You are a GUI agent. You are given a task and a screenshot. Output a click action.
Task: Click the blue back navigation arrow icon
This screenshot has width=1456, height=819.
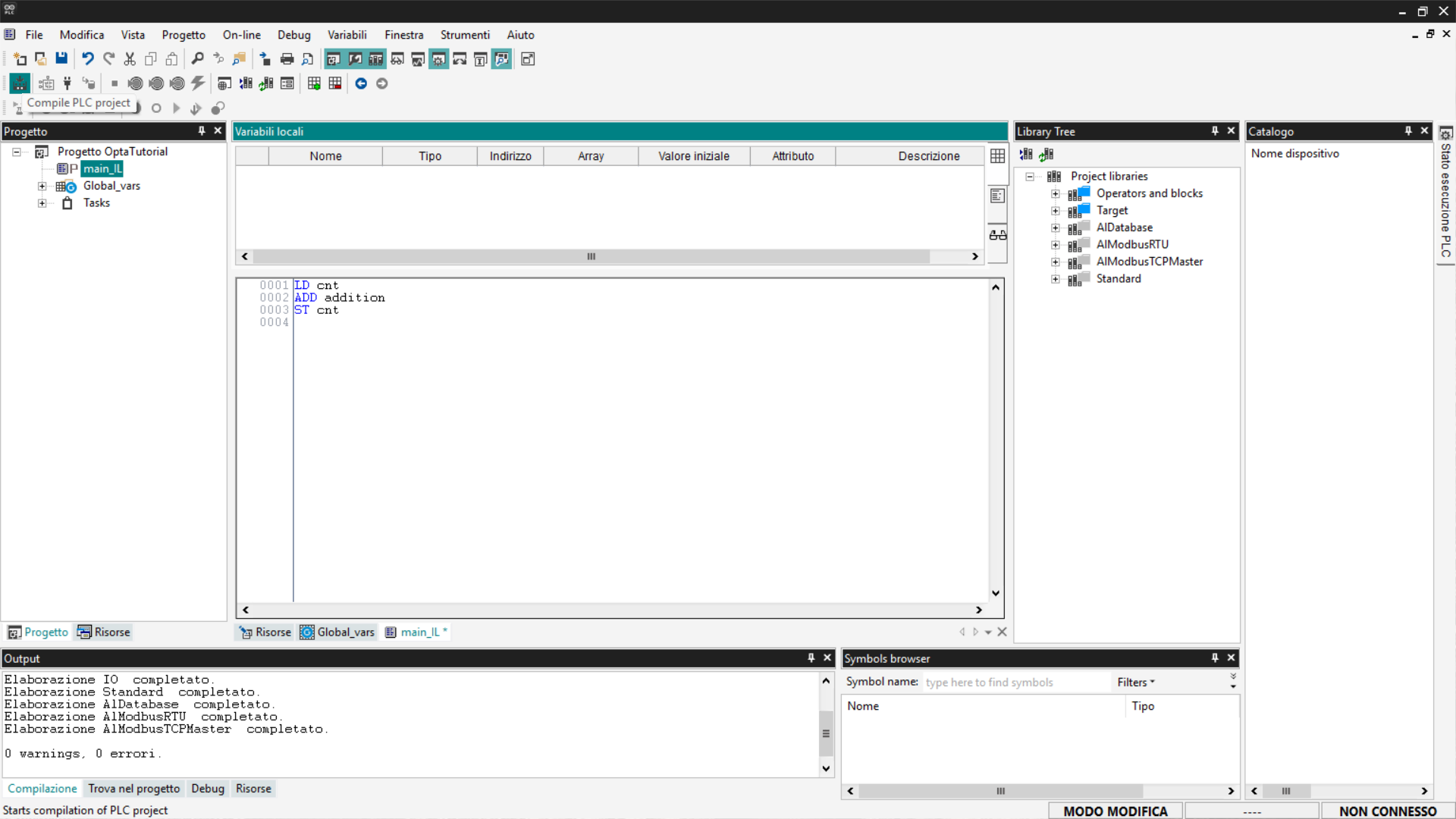pos(361,83)
